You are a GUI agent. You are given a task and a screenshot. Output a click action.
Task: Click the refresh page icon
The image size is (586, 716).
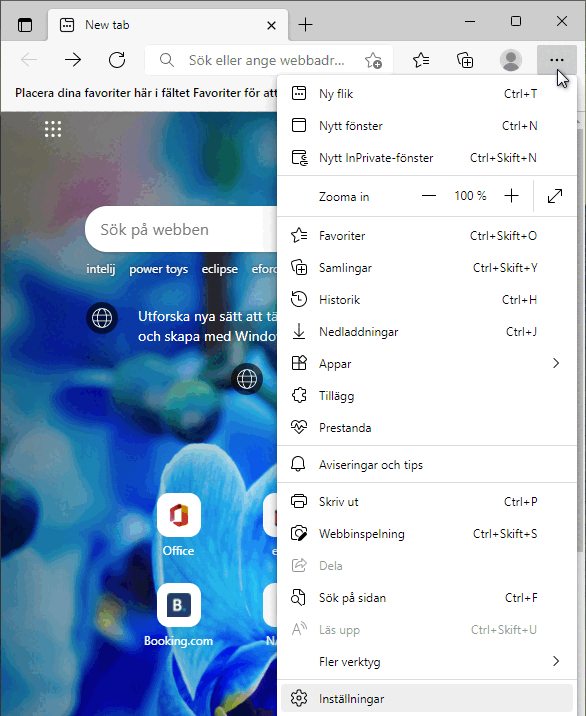[x=117, y=60]
